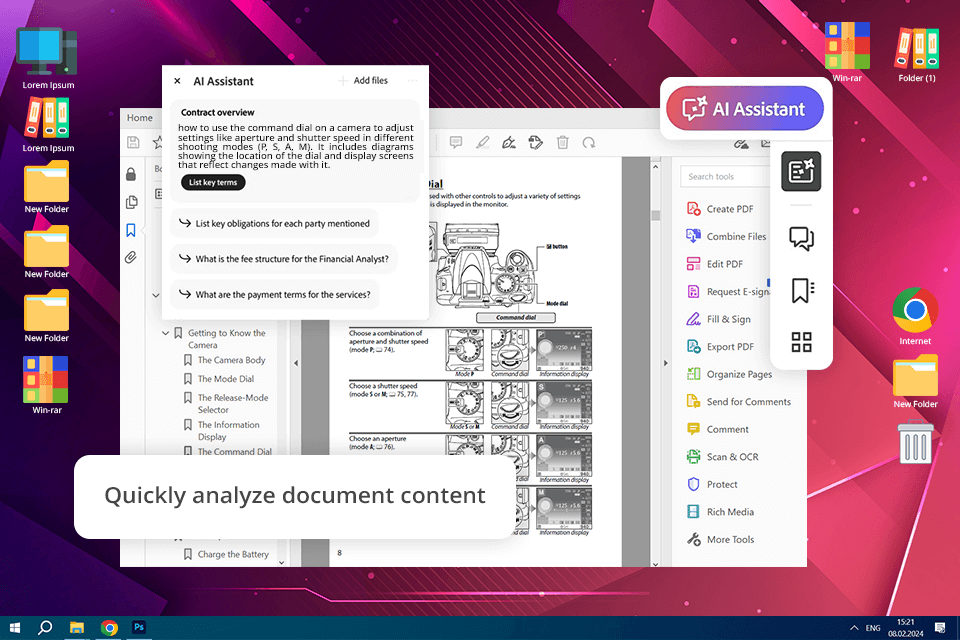The image size is (960, 640).
Task: Open the bookmarks icon in floating sidebar
Action: pyautogui.click(x=801, y=290)
